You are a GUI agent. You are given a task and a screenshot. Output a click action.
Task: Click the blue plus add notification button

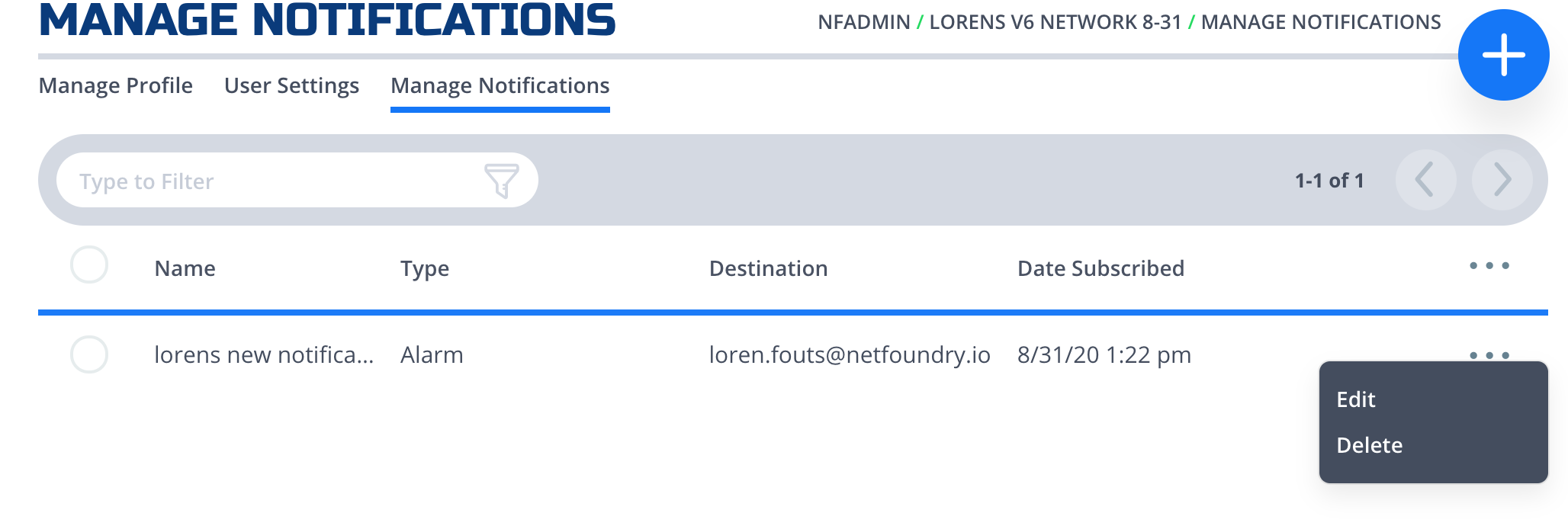click(1503, 55)
